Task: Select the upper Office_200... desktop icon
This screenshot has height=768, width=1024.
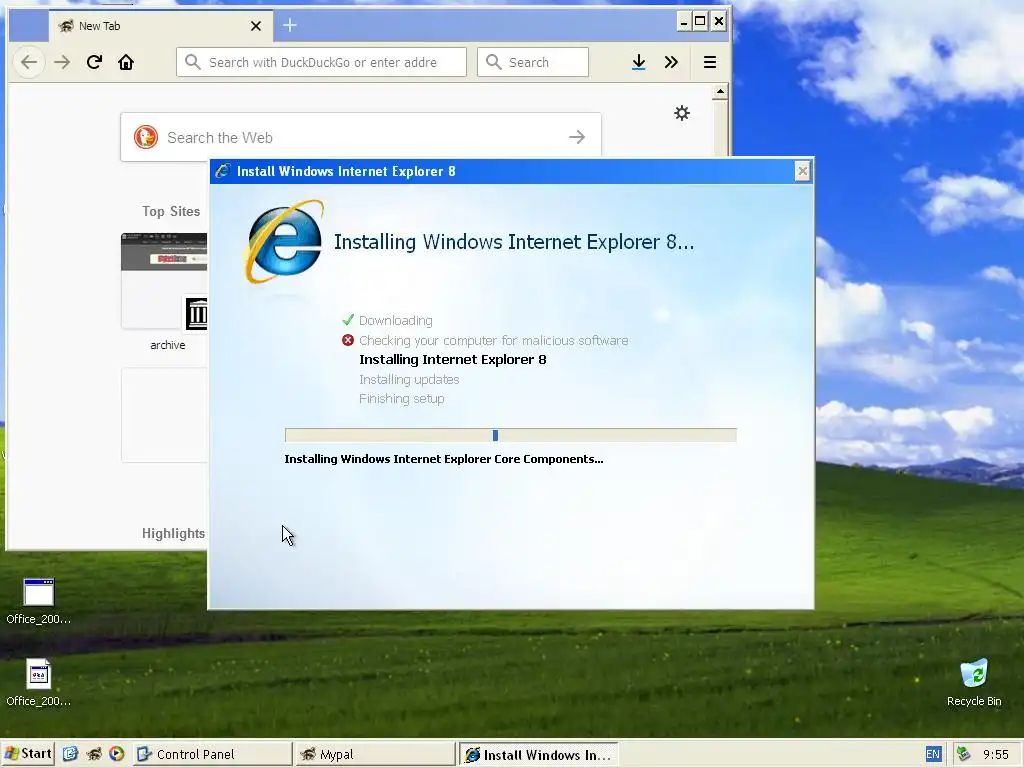Action: 39,601
